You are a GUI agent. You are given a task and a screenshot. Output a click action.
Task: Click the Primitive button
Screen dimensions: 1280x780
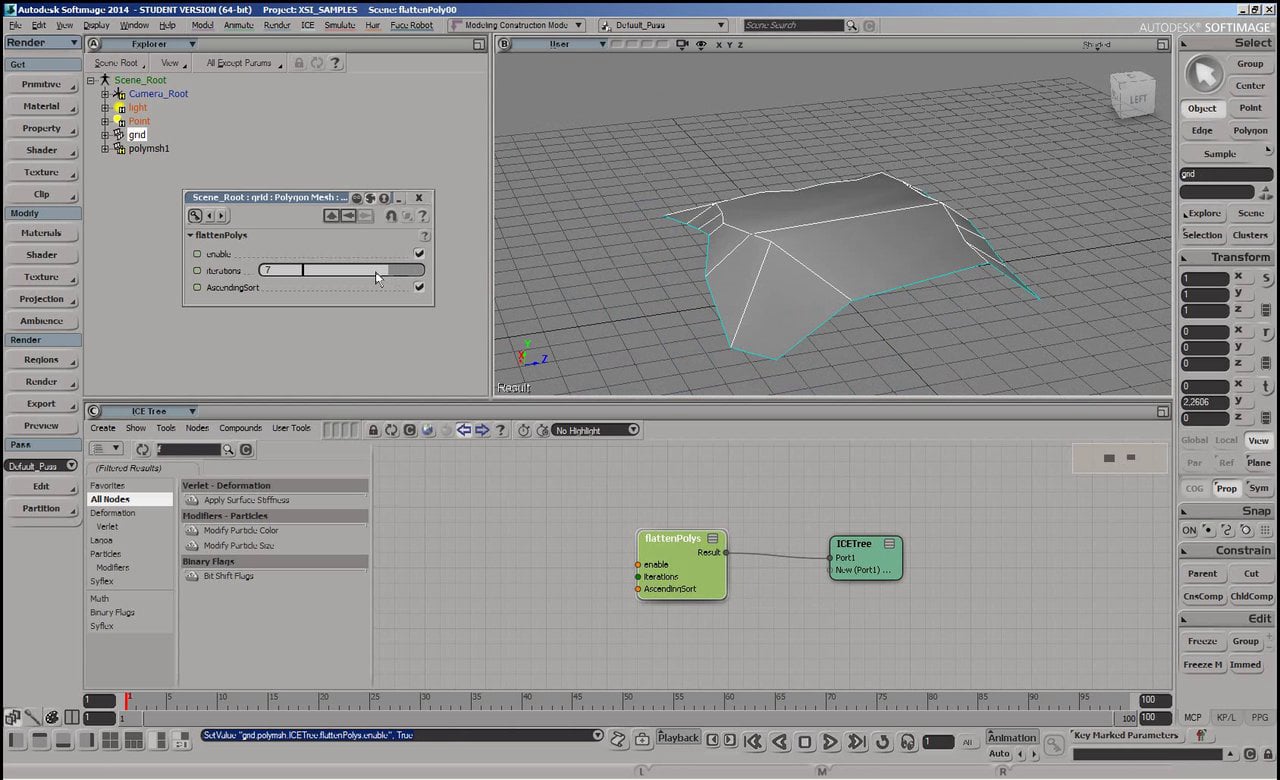[42, 84]
